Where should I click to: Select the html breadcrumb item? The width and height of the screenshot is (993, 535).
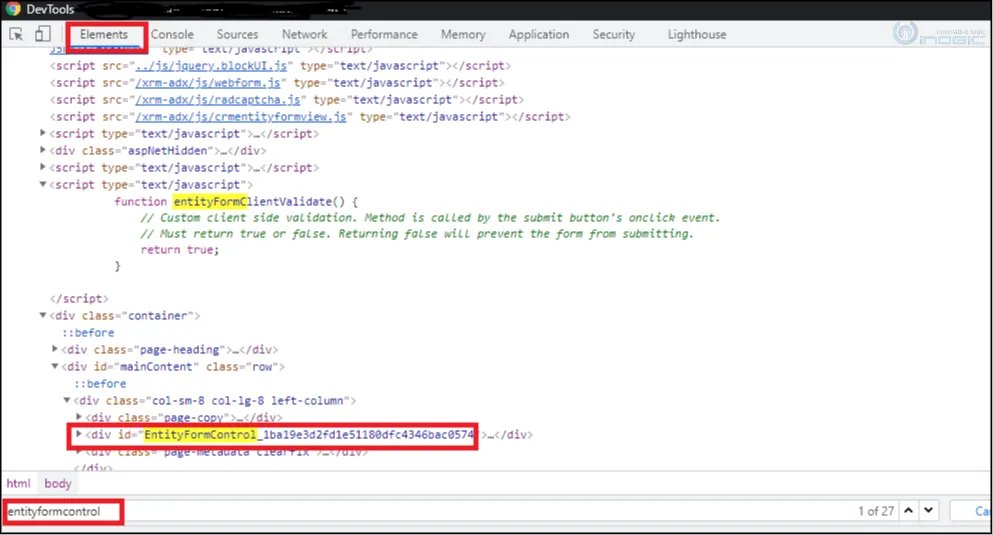18,483
